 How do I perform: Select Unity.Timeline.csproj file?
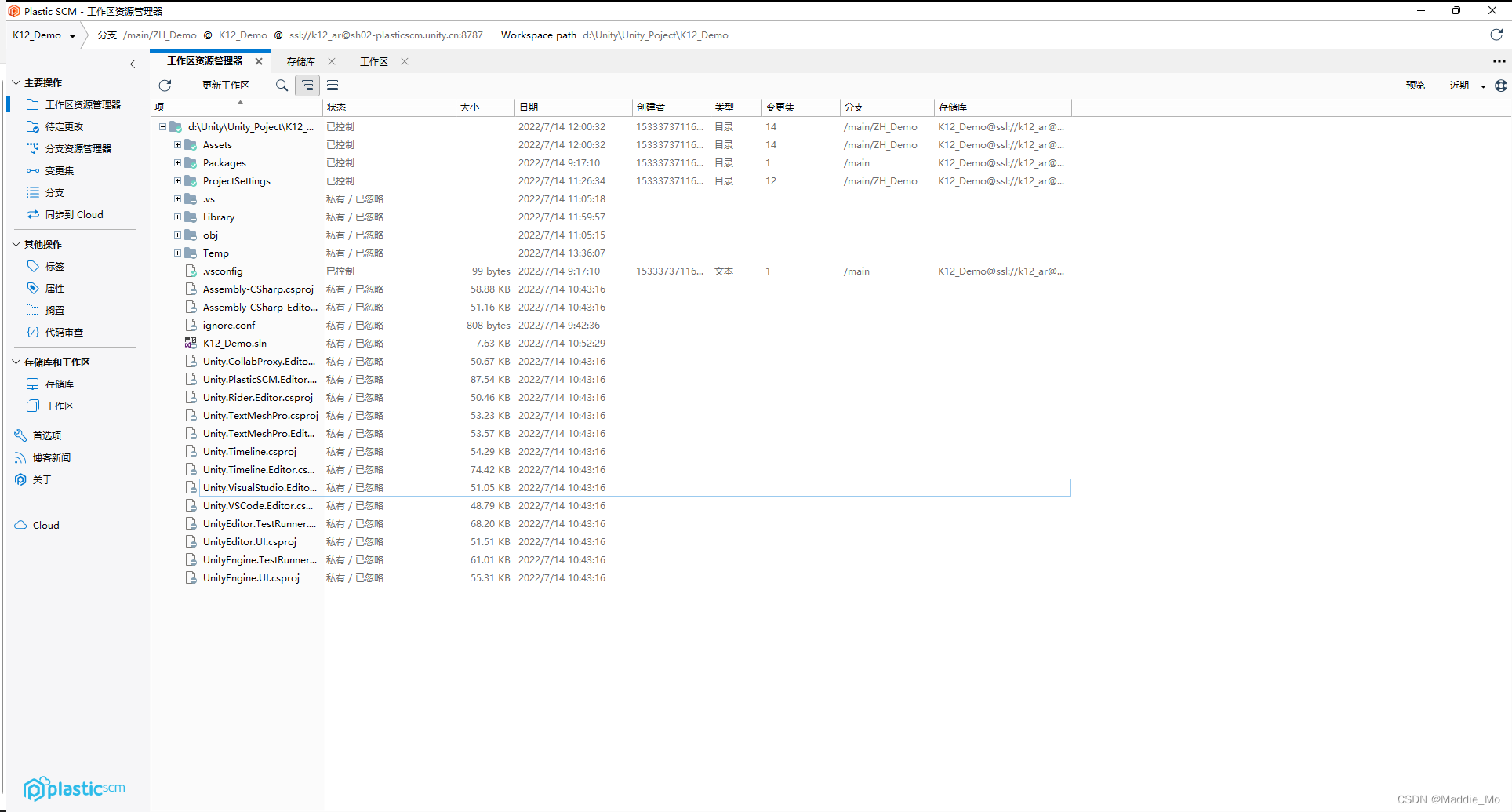pos(249,451)
